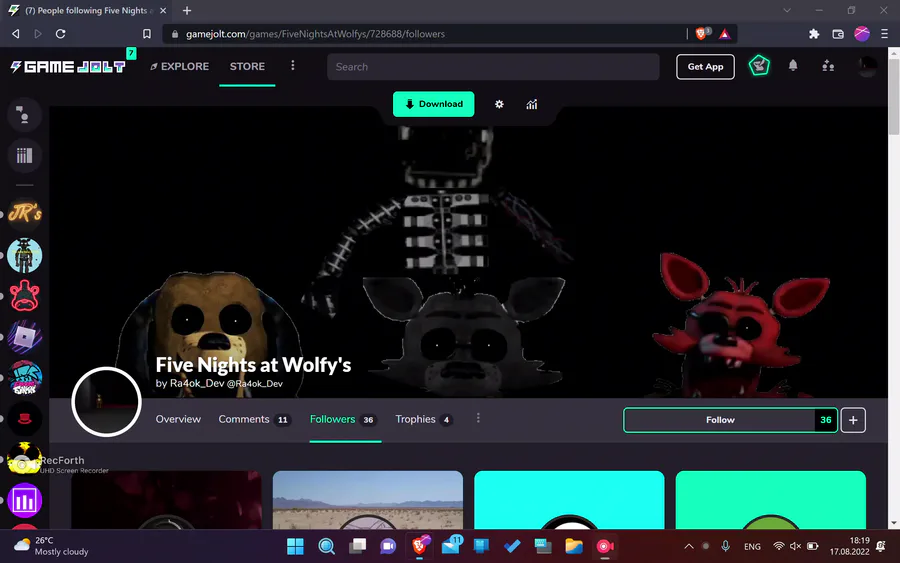Open the red top hat community icon
Image resolution: width=900 pixels, height=563 pixels.
24,418
